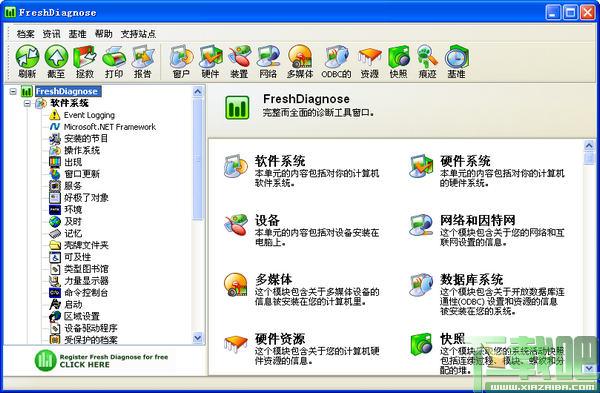Select 安装的节目 tree item
This screenshot has width=600, height=393.
[86, 139]
